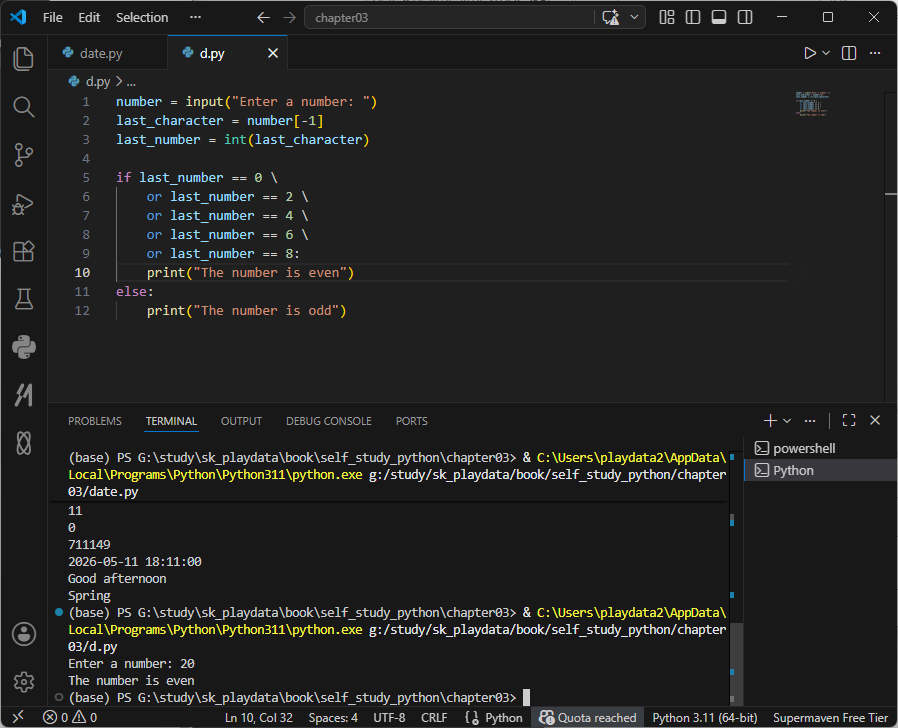Change indentation via Spaces: 4
Viewport: 898px width, 728px height.
pyautogui.click(x=333, y=718)
